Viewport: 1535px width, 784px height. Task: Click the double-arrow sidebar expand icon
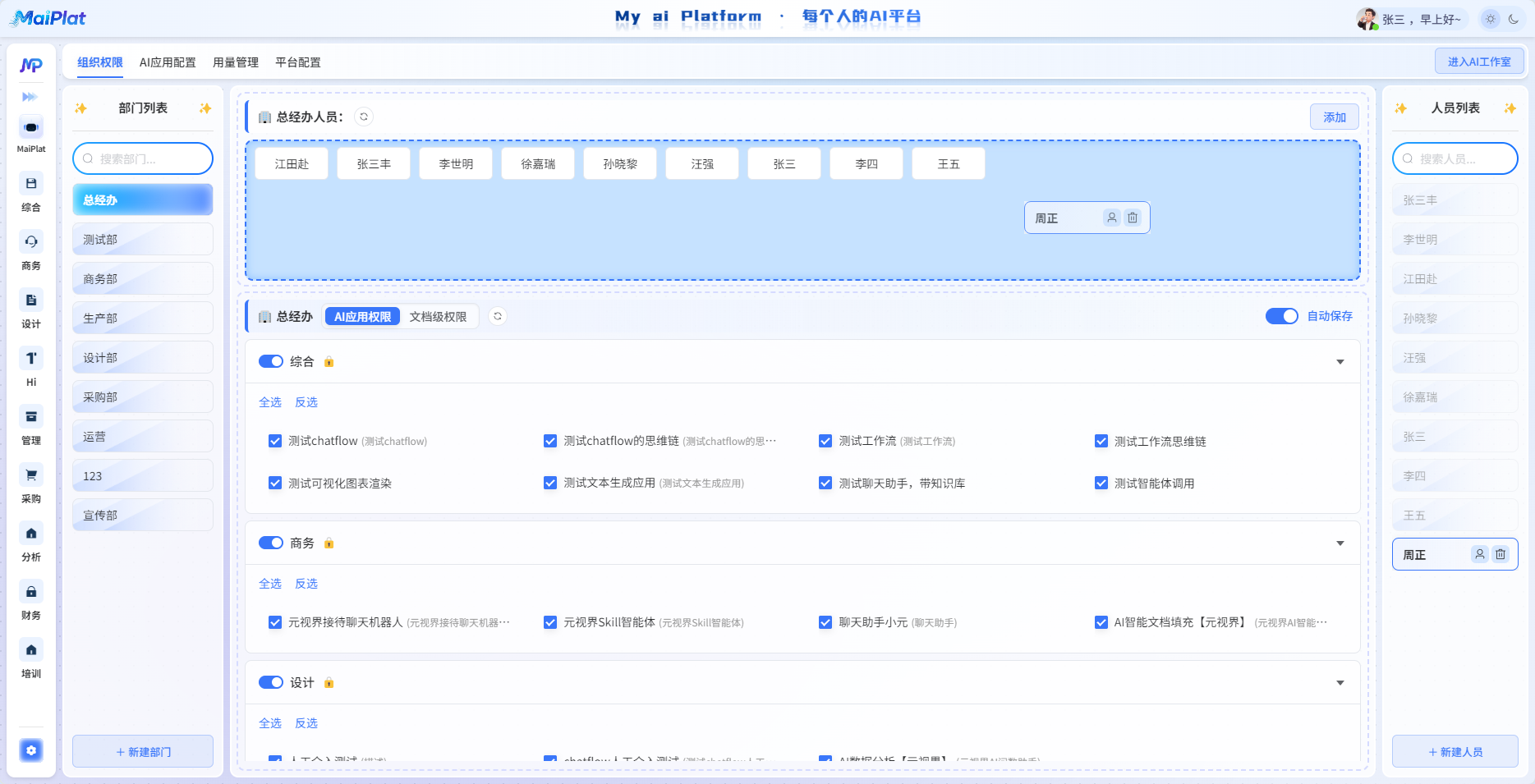(x=30, y=97)
